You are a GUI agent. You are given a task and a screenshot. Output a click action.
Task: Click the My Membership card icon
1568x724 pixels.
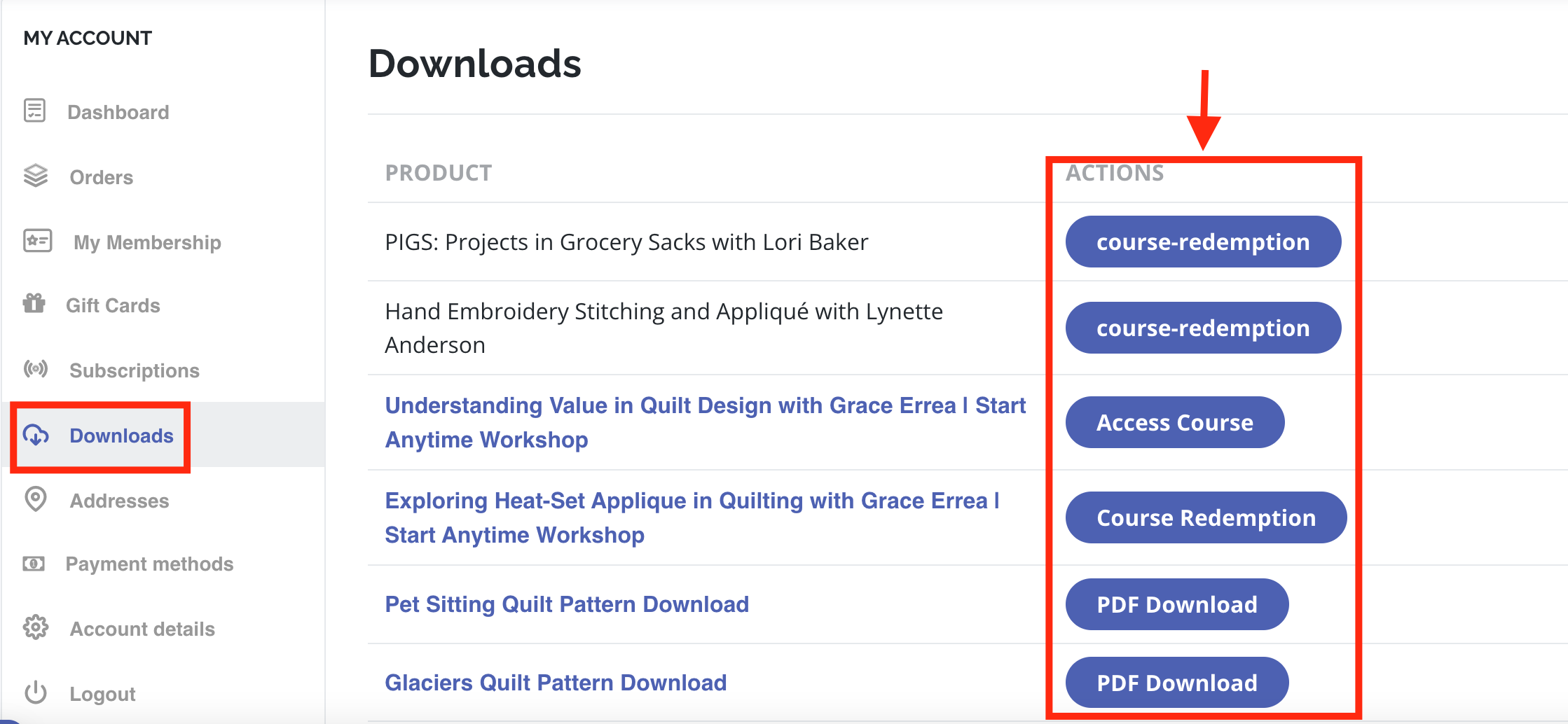point(37,241)
